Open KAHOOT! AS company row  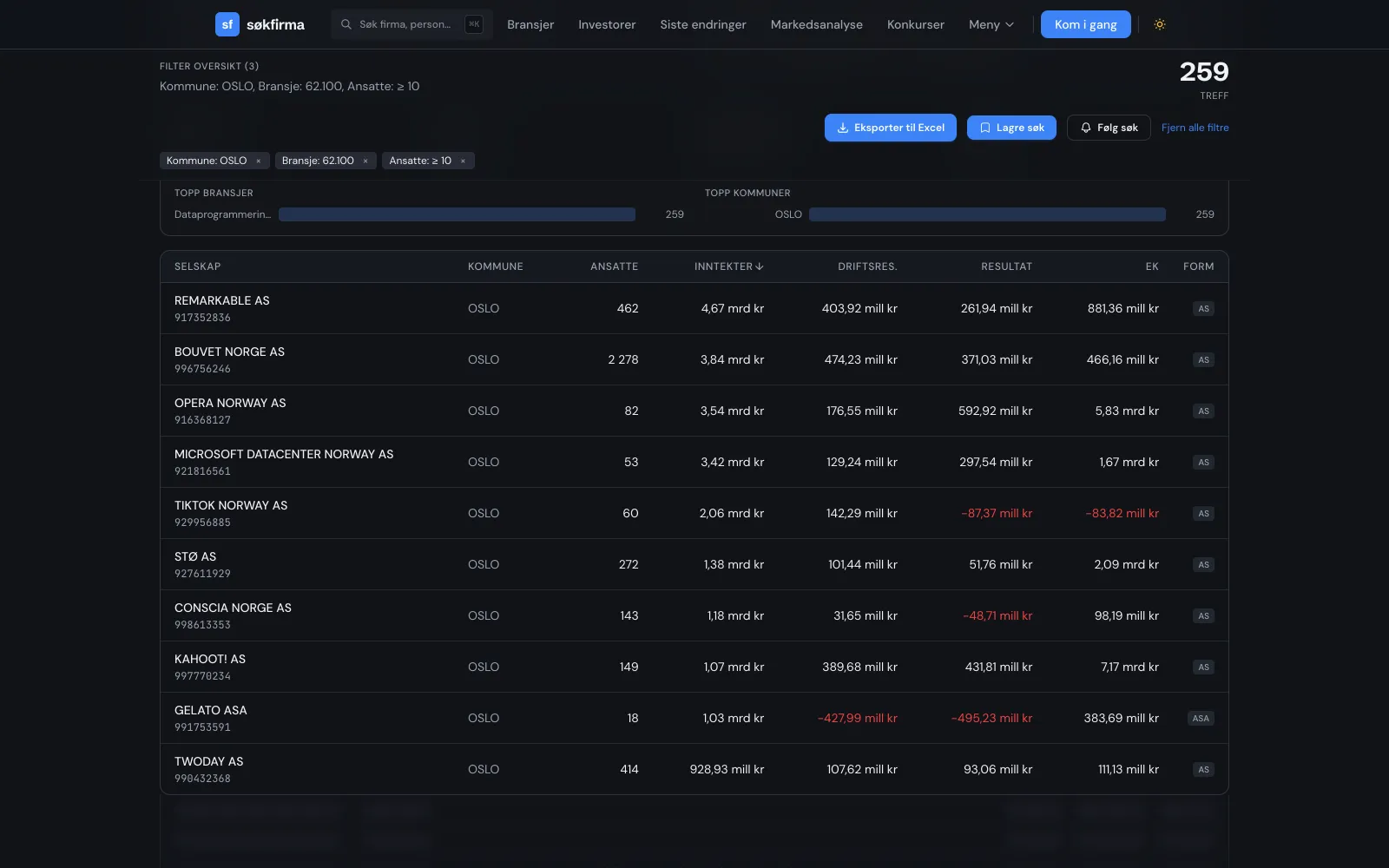pyautogui.click(x=694, y=667)
